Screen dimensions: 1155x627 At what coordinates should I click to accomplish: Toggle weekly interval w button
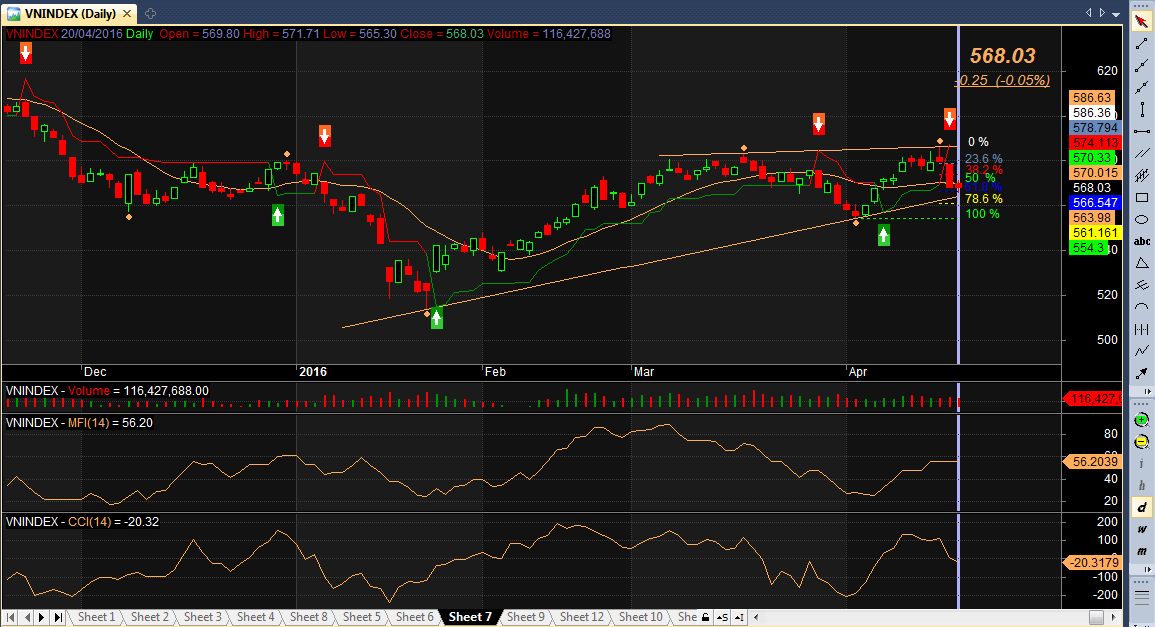1142,529
